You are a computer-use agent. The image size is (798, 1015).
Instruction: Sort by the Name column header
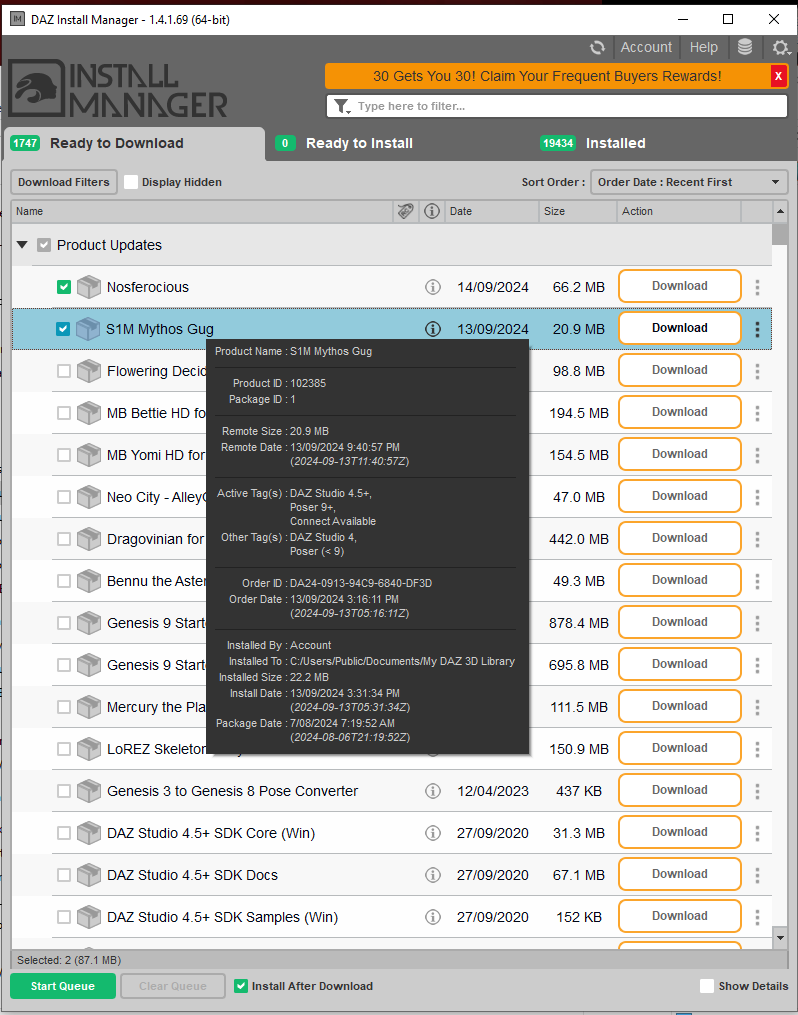pyautogui.click(x=202, y=211)
